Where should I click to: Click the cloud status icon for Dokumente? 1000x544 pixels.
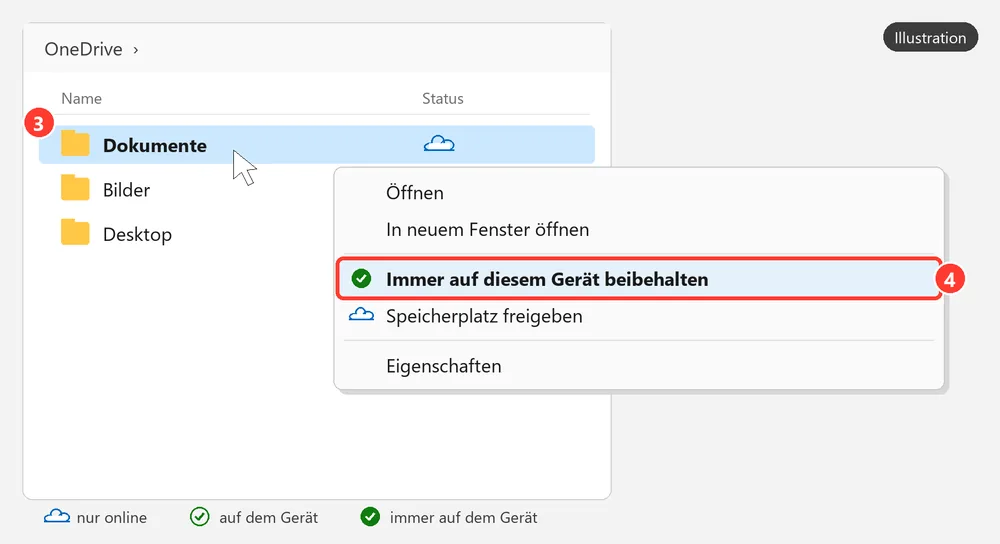[x=439, y=144]
